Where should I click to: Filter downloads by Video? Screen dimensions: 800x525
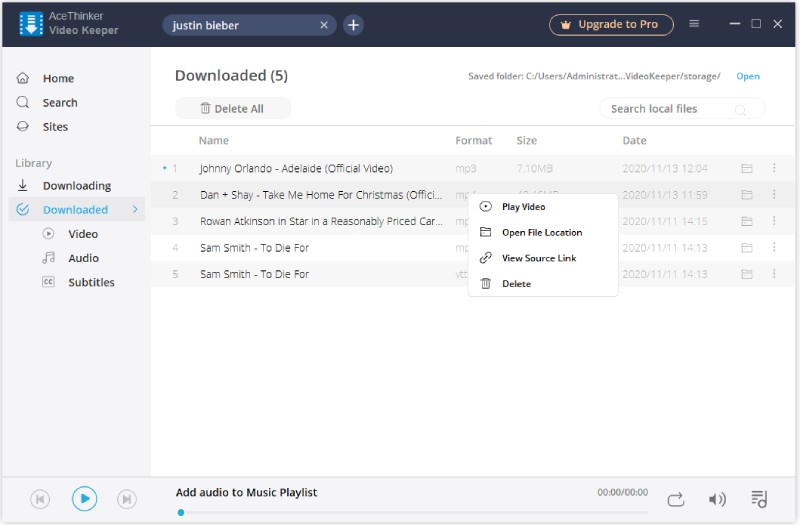[83, 234]
